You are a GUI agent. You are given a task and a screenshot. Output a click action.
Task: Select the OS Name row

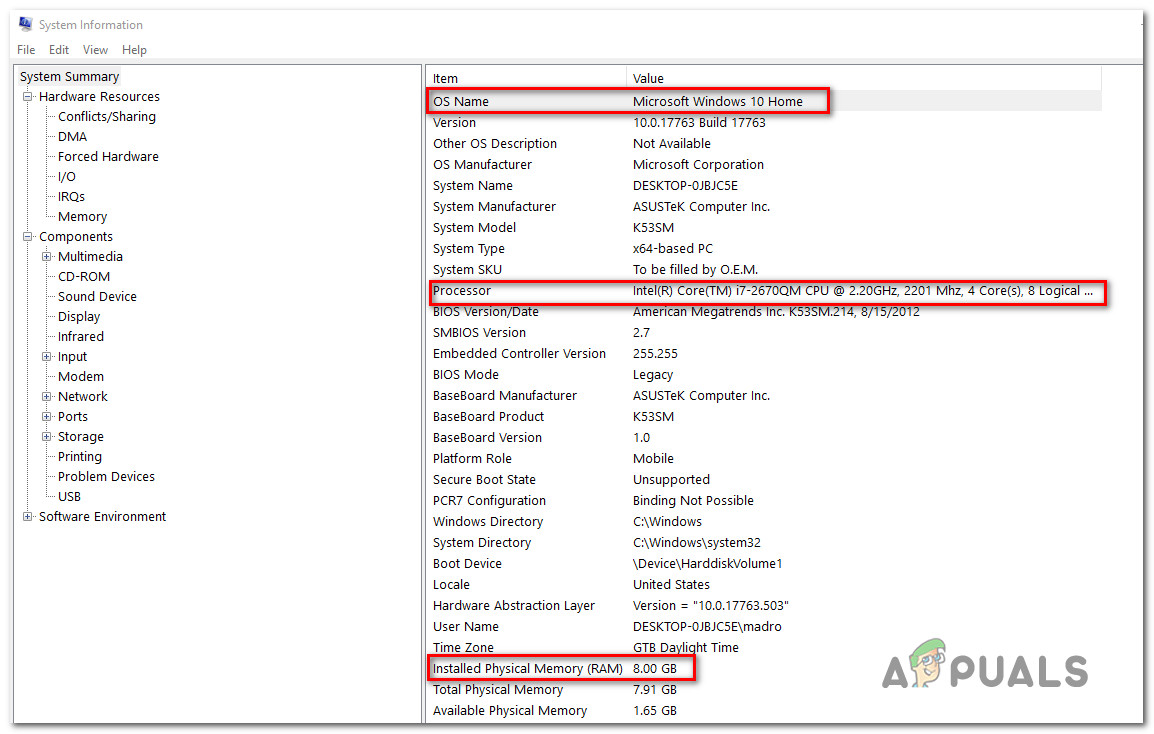coord(764,102)
